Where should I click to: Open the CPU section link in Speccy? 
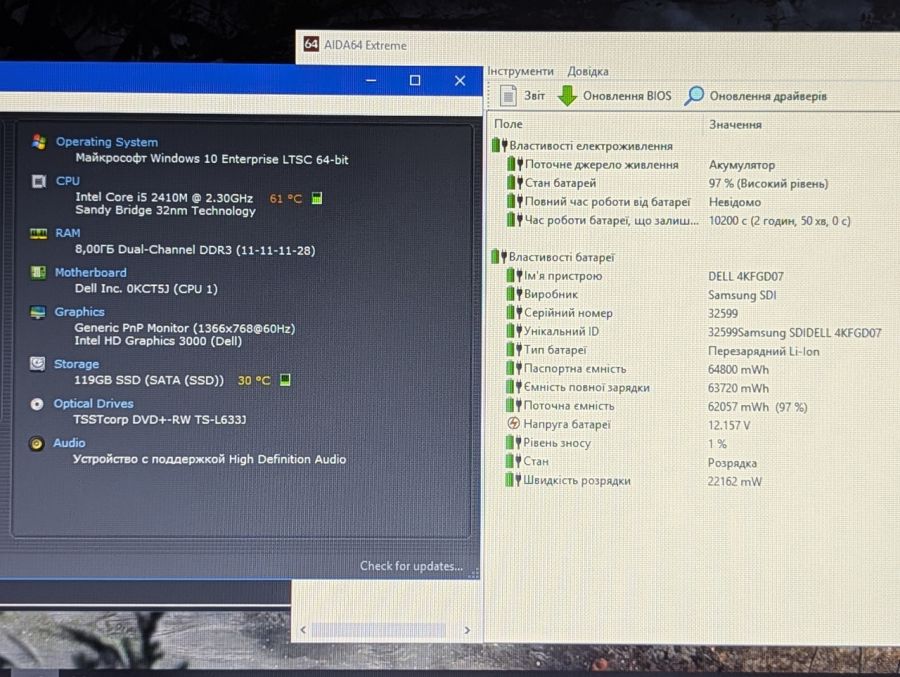point(68,181)
